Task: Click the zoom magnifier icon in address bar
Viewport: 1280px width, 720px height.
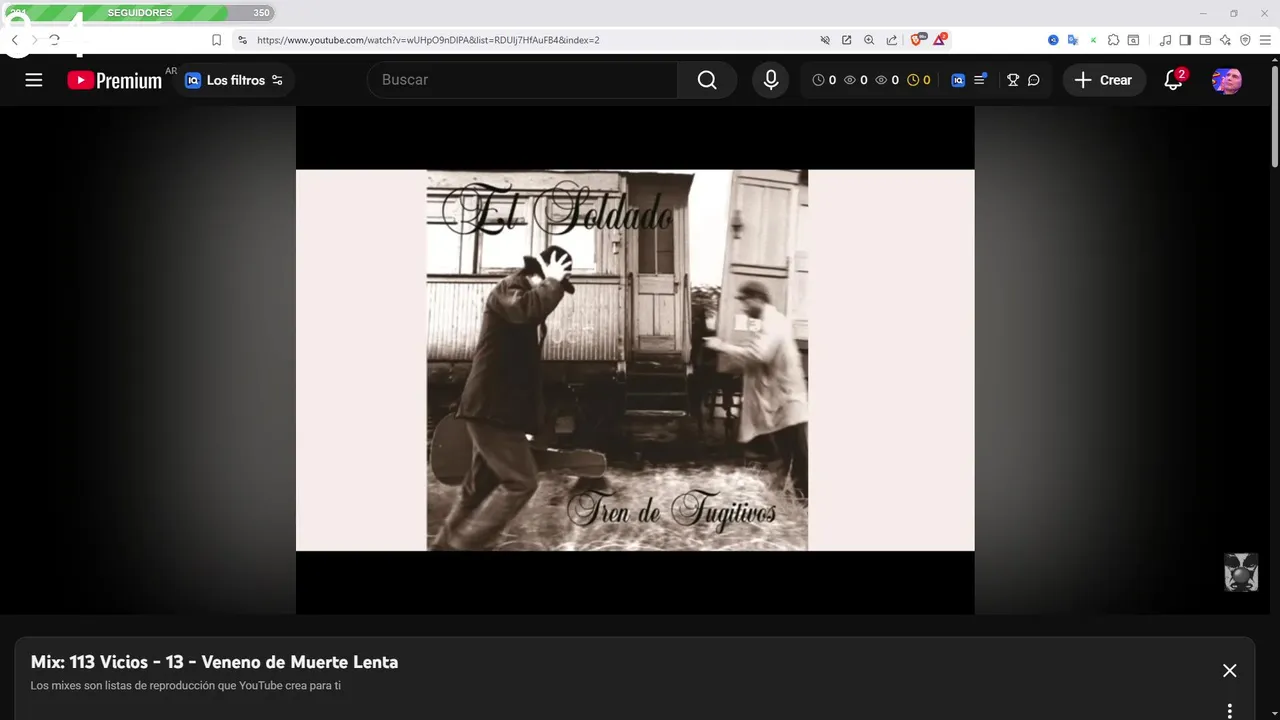Action: point(869,40)
